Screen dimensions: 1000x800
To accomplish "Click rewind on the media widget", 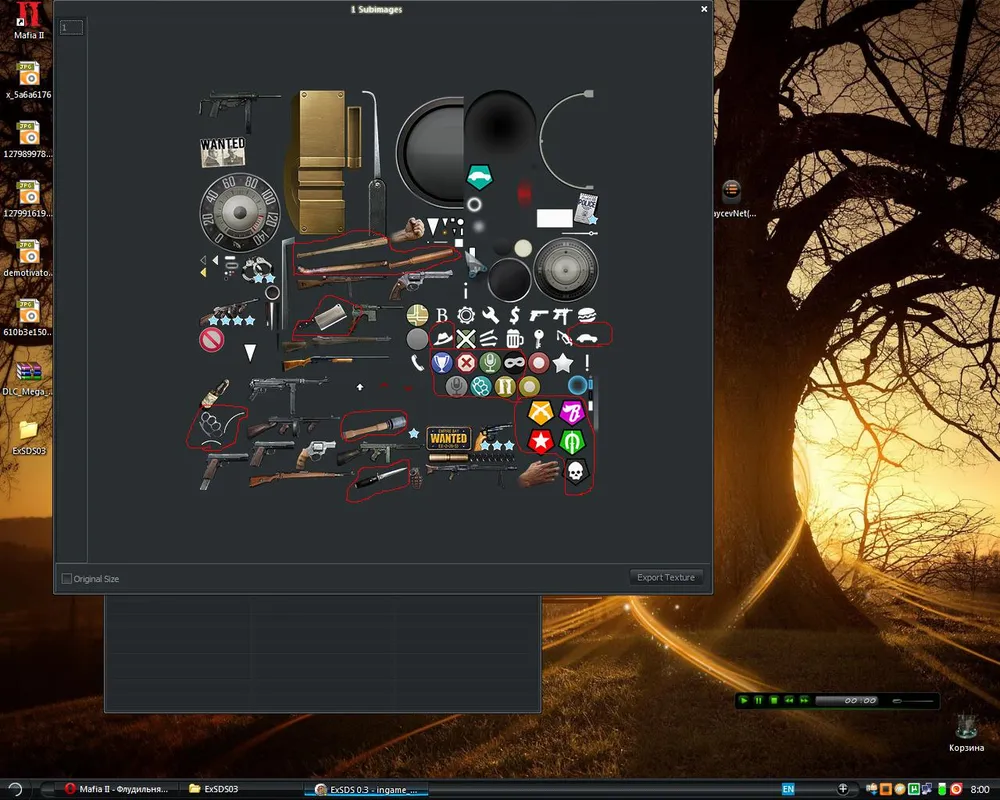I will tap(788, 701).
